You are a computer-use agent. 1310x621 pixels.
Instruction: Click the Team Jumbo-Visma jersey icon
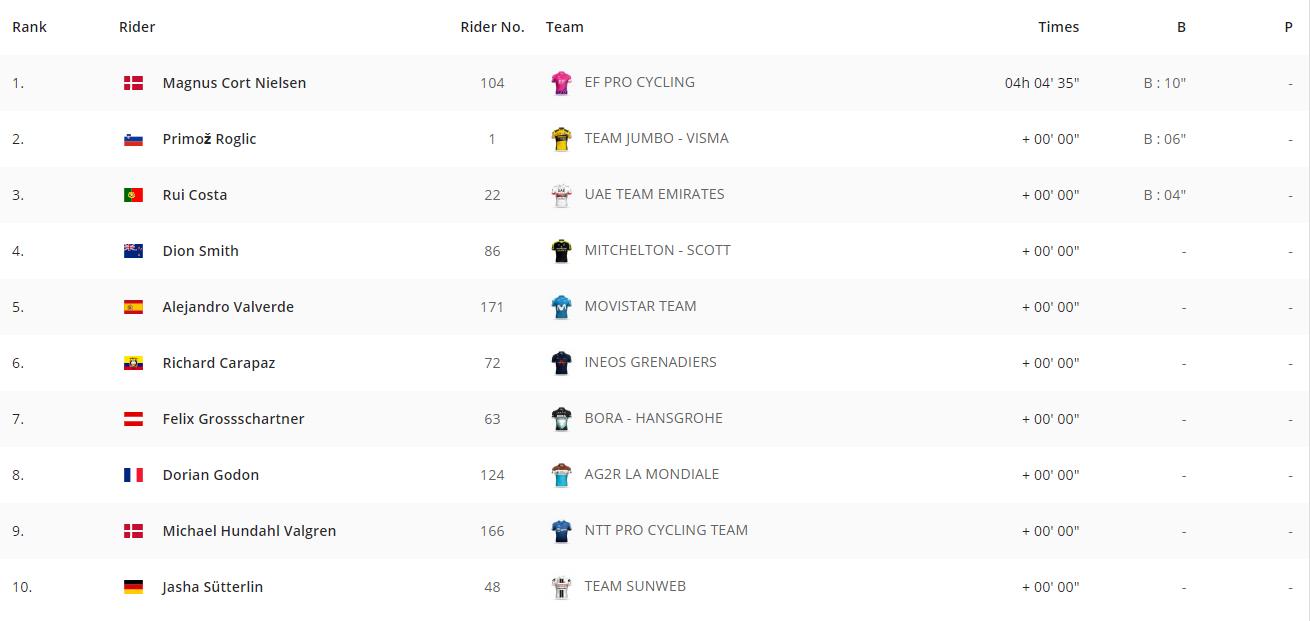click(562, 139)
